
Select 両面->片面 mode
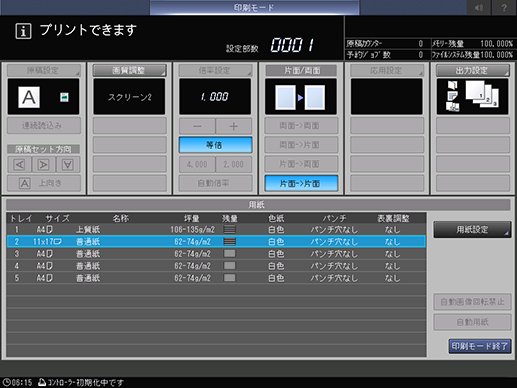click(x=301, y=145)
